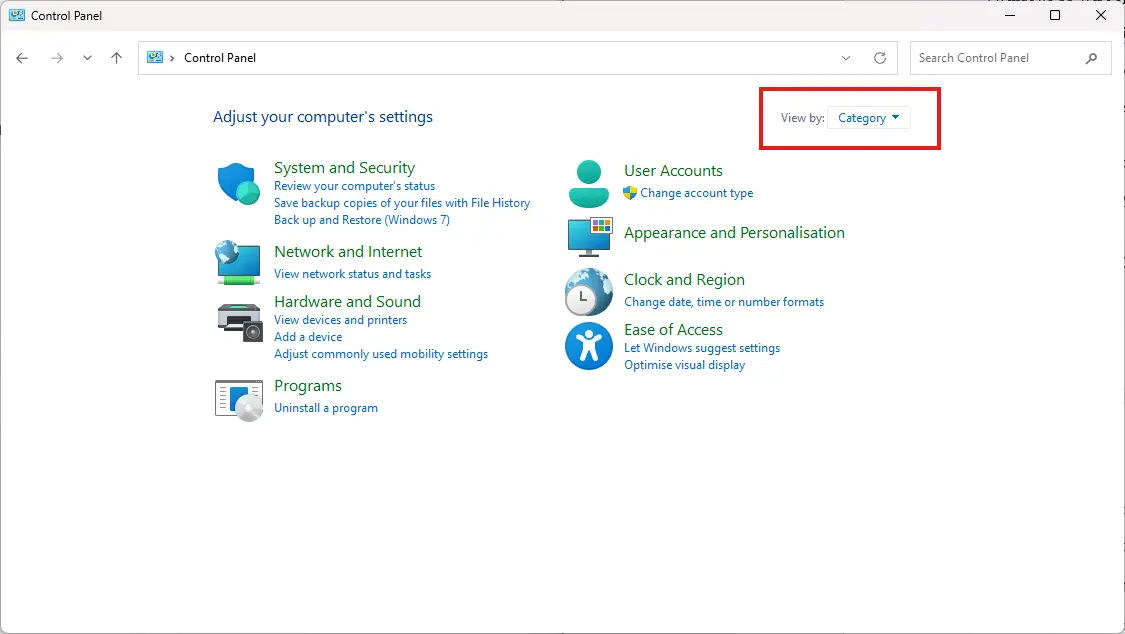Open the Programs heading link

(x=308, y=386)
